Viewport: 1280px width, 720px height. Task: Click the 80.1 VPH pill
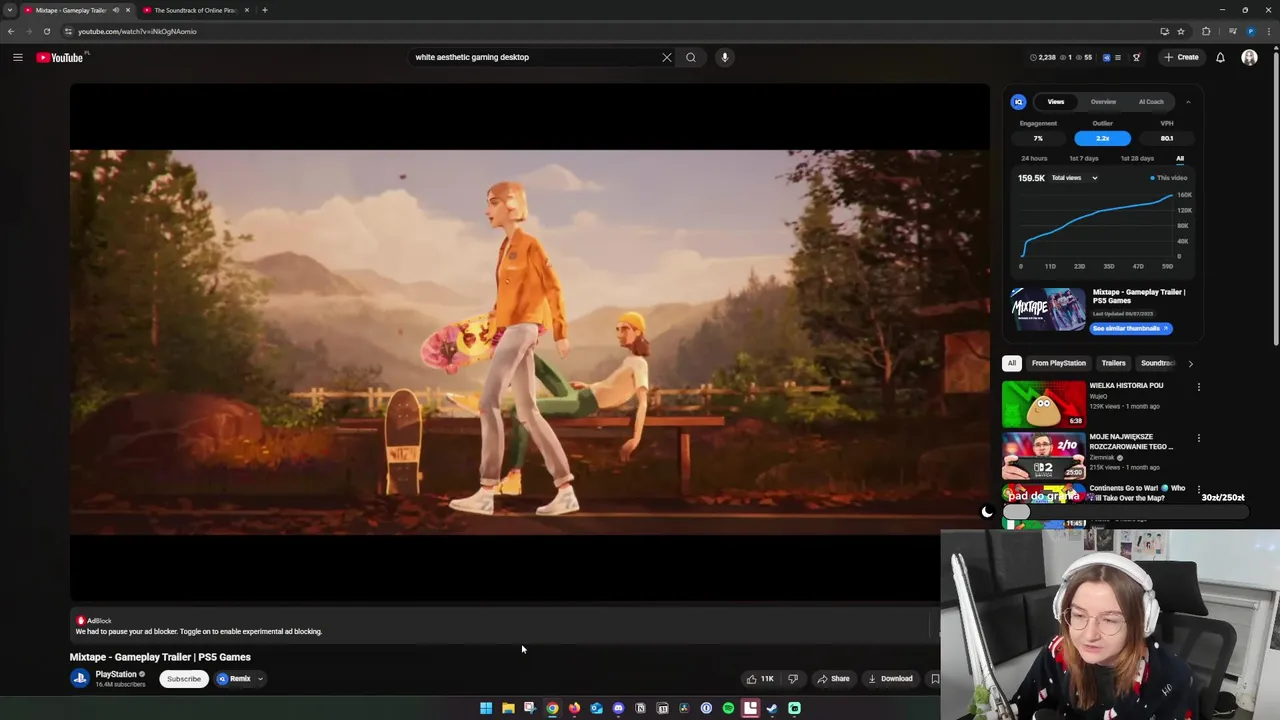tap(1167, 138)
